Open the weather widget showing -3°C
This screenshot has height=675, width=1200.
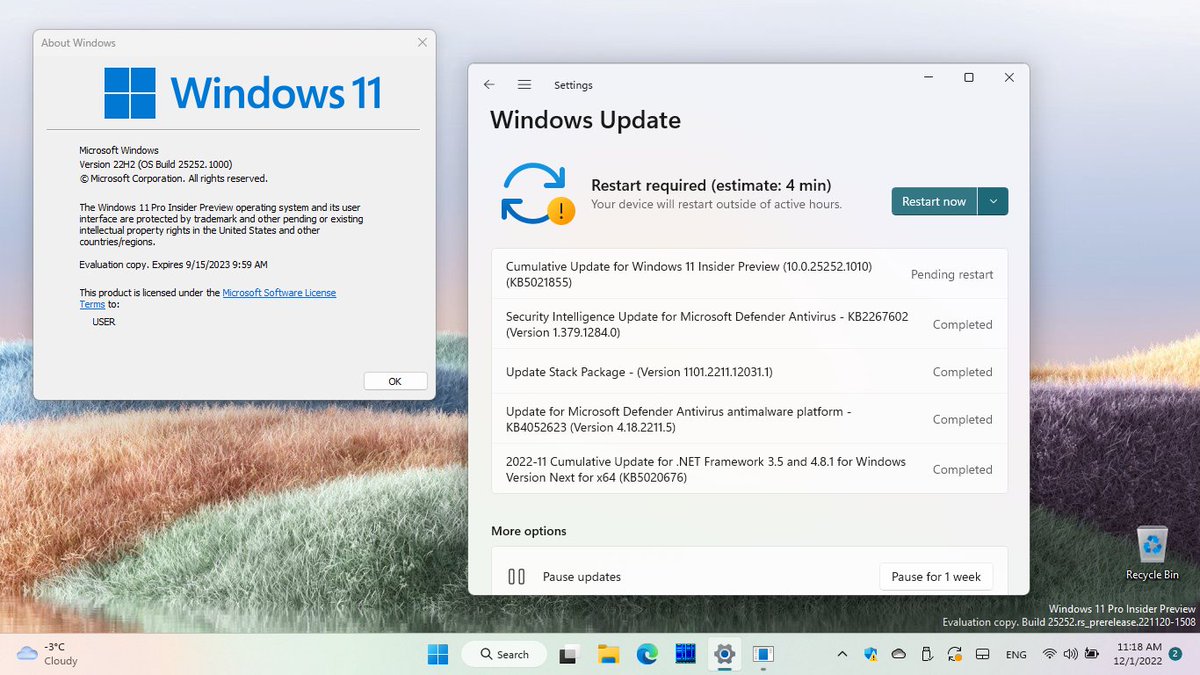pyautogui.click(x=48, y=654)
